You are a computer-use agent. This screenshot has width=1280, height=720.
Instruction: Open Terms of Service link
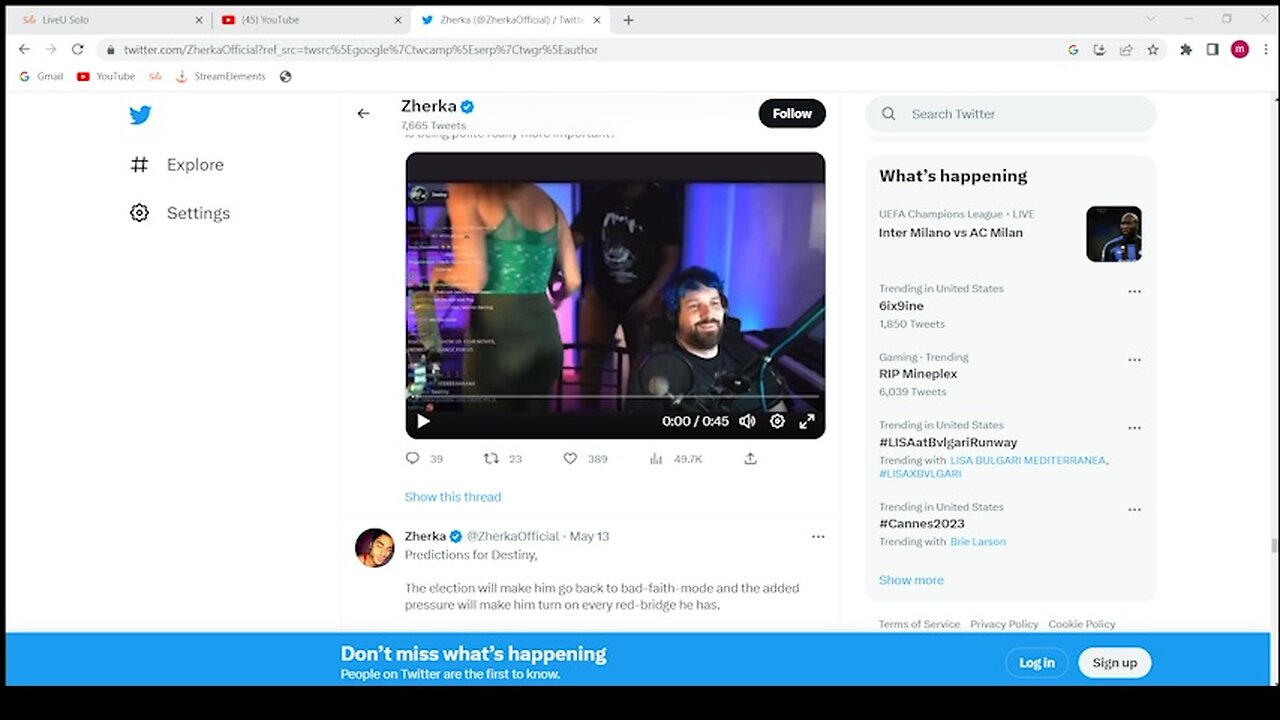click(x=919, y=624)
